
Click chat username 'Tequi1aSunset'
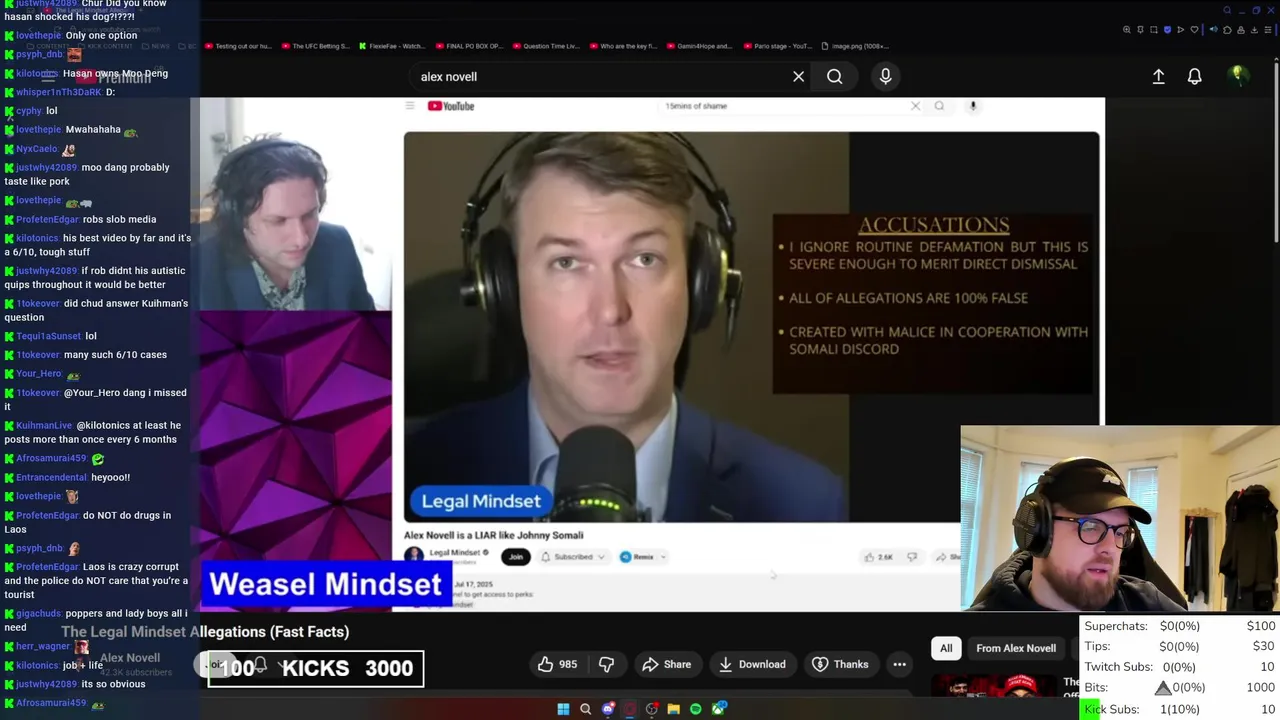coord(48,336)
